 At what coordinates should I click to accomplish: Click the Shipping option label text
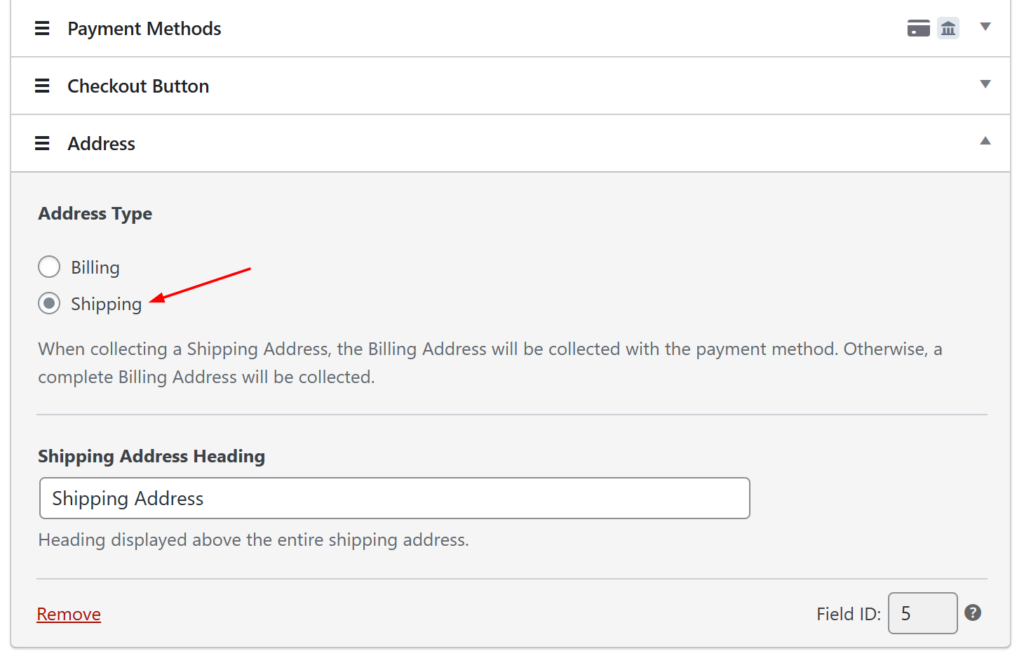click(x=106, y=305)
